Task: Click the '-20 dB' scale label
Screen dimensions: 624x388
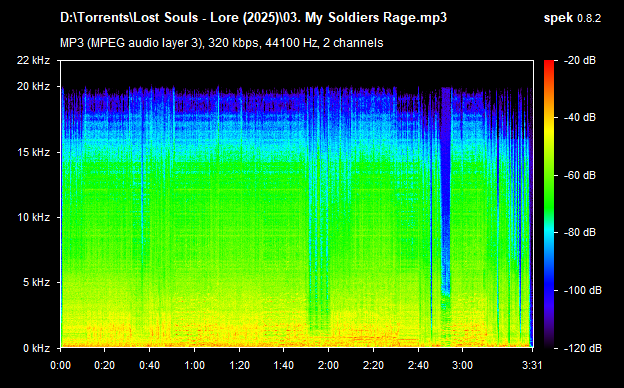Action: 580,60
